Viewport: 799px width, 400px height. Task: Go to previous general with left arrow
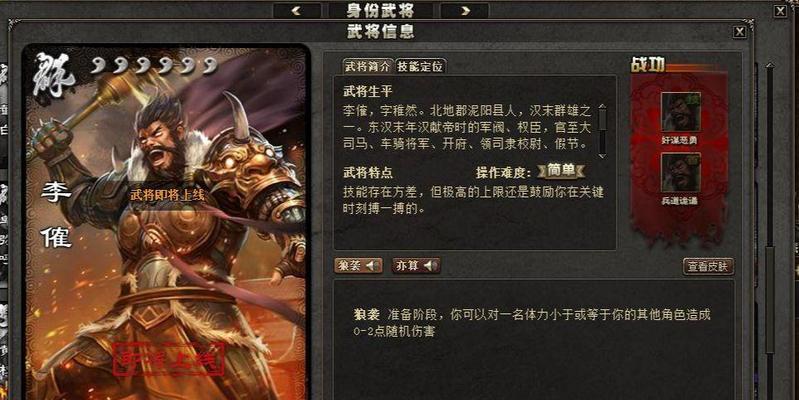297,11
